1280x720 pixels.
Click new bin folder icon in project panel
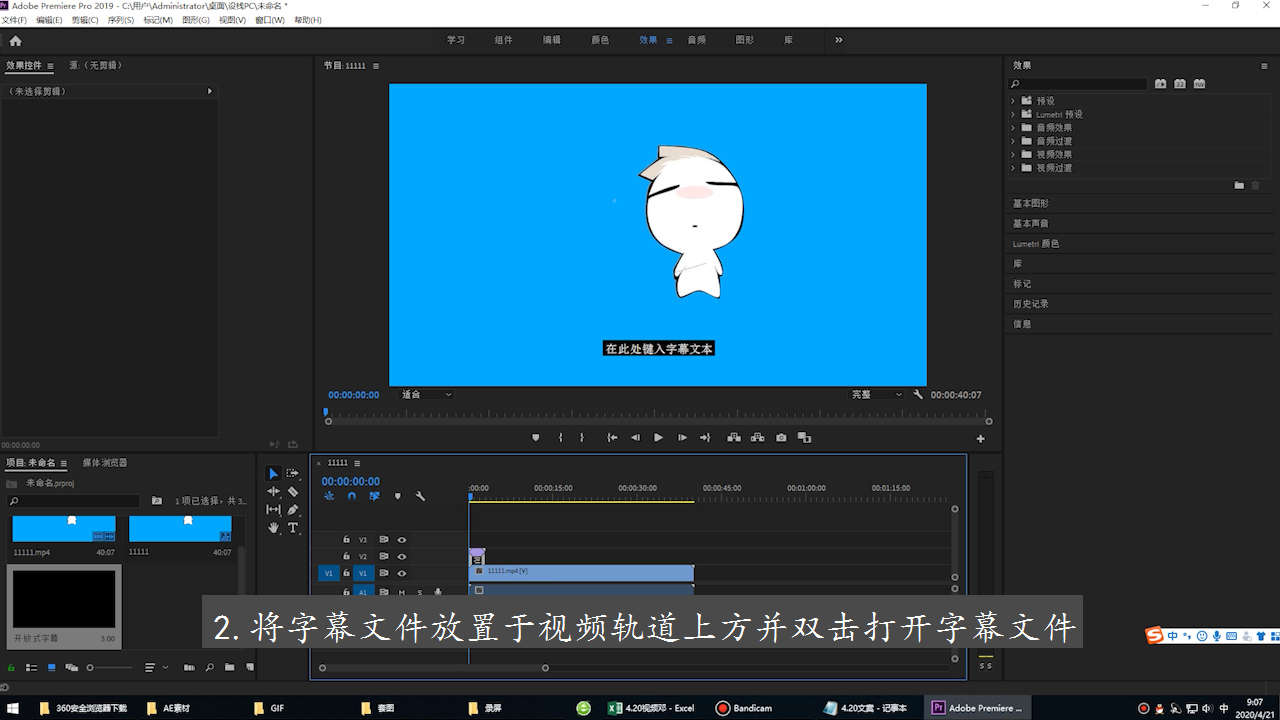pyautogui.click(x=229, y=667)
